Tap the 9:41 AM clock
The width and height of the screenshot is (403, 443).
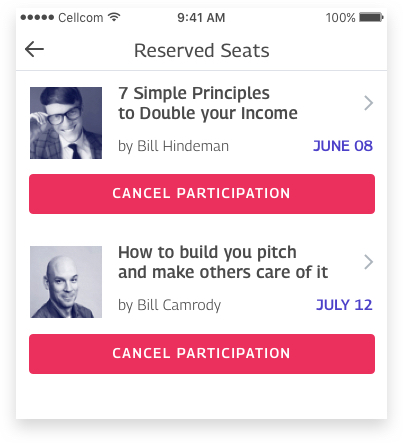[x=201, y=17]
